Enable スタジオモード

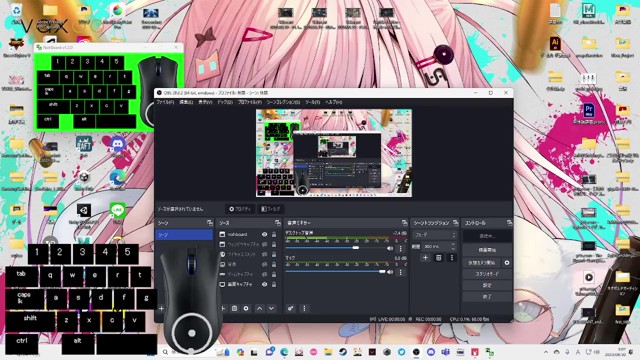(x=487, y=274)
